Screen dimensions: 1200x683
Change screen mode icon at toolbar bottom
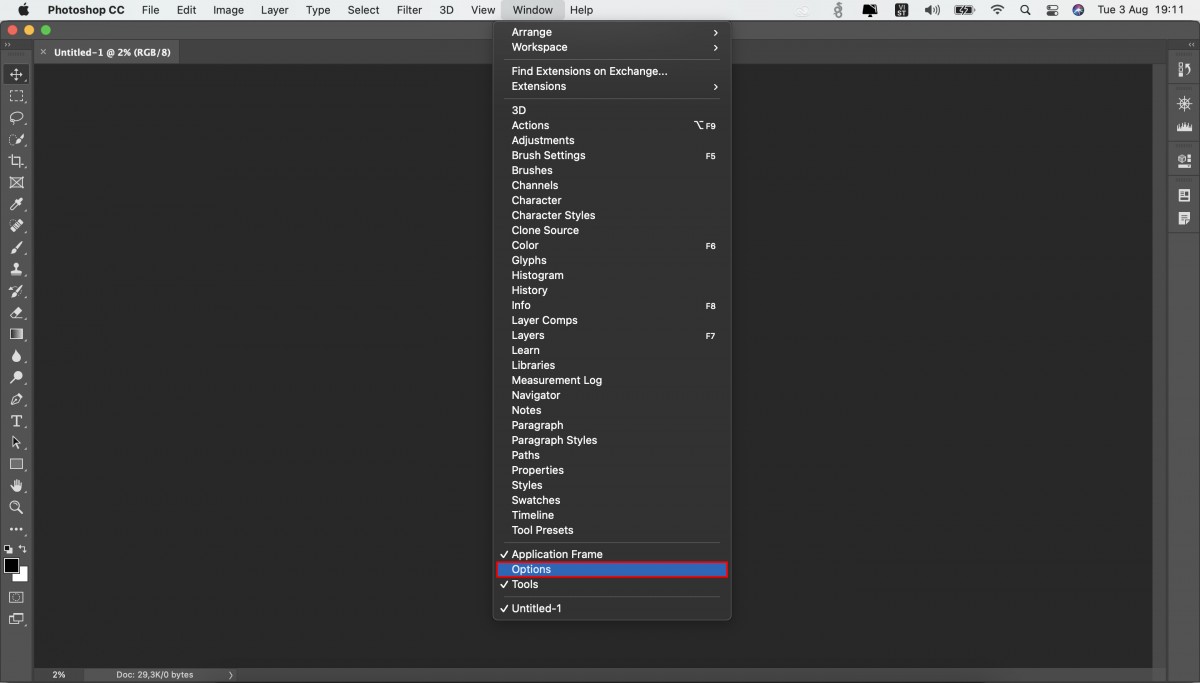click(16, 619)
